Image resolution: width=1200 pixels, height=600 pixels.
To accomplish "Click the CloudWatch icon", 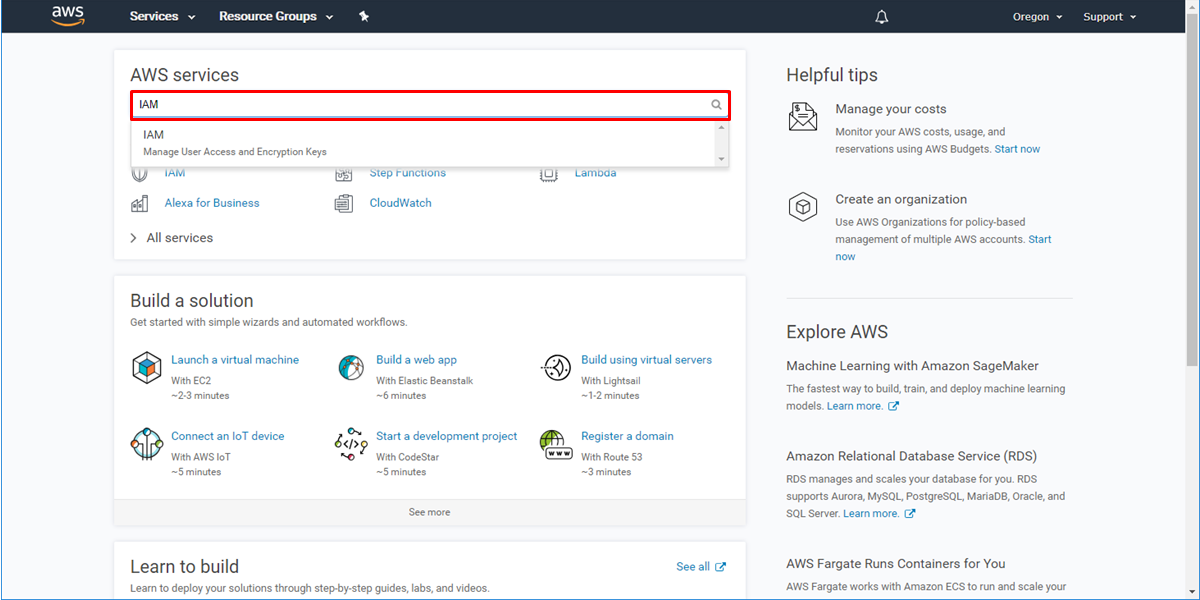I will pyautogui.click(x=344, y=203).
